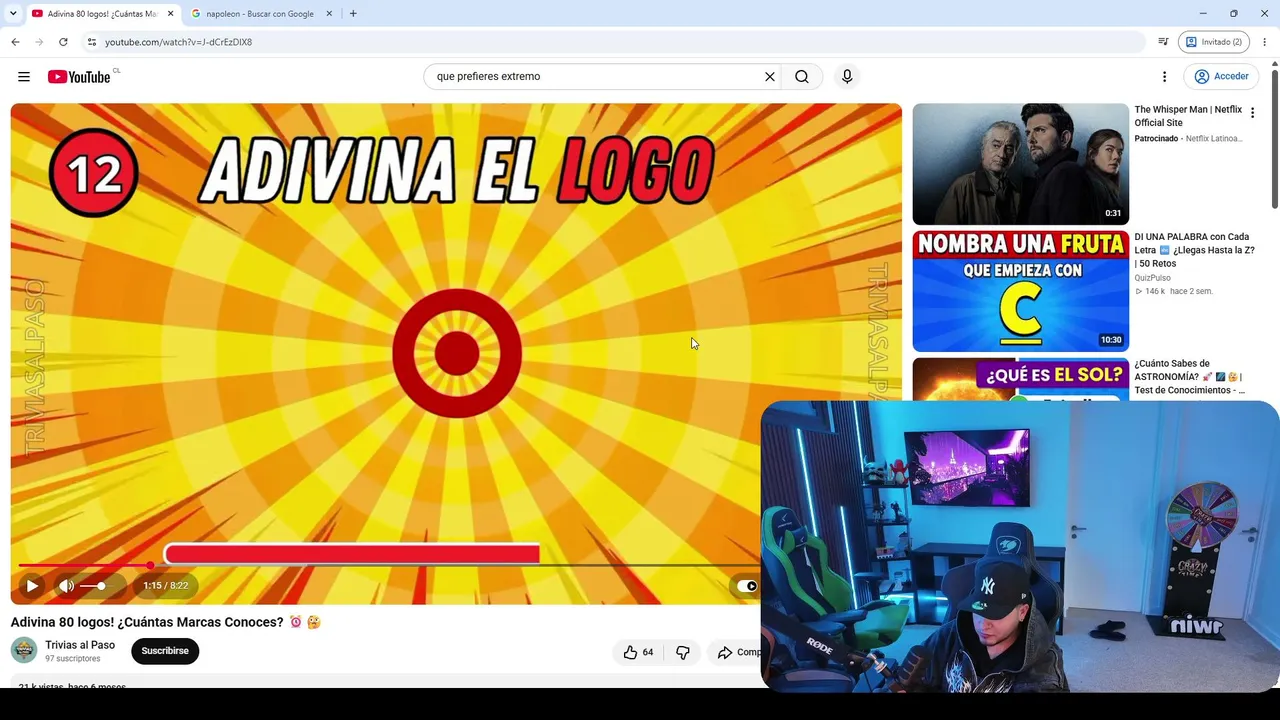Dislike the video with thumbs down
Image resolution: width=1280 pixels, height=720 pixels.
click(x=683, y=652)
